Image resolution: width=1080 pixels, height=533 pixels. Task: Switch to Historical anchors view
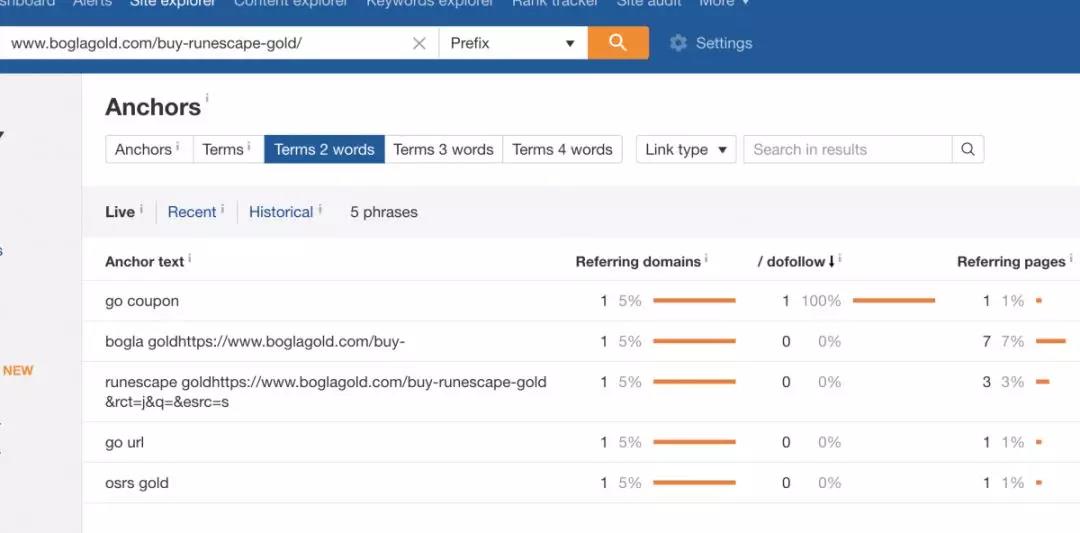tap(281, 212)
